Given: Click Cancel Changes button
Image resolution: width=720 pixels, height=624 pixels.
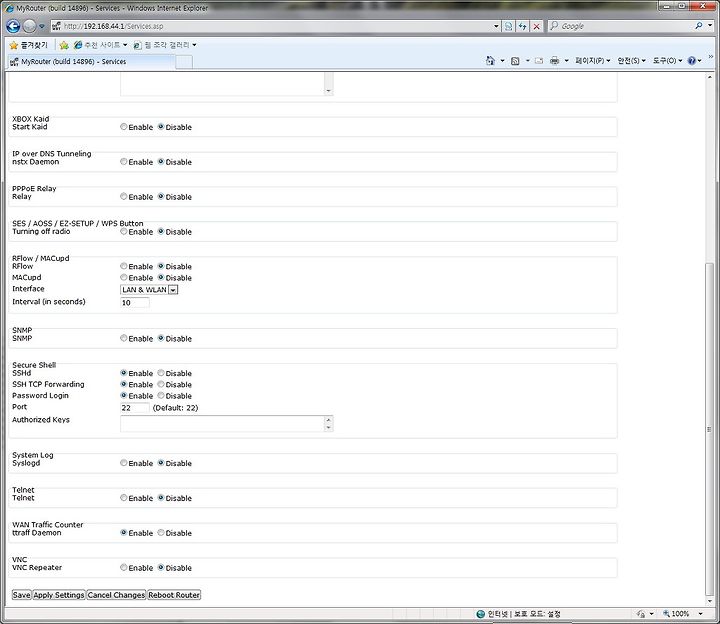Looking at the screenshot, I should click(x=116, y=595).
